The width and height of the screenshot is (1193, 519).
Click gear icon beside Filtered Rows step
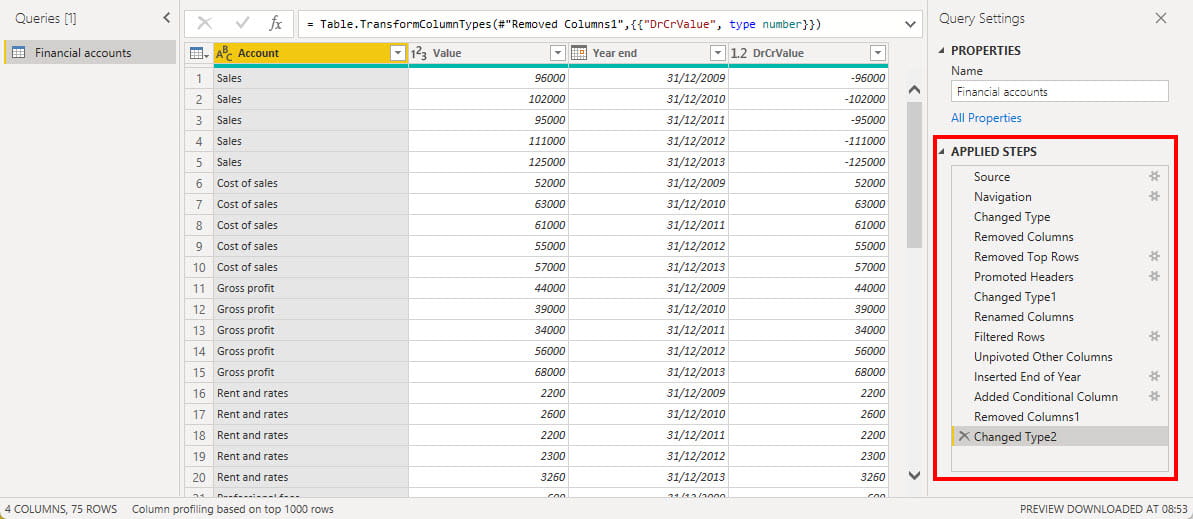1154,337
